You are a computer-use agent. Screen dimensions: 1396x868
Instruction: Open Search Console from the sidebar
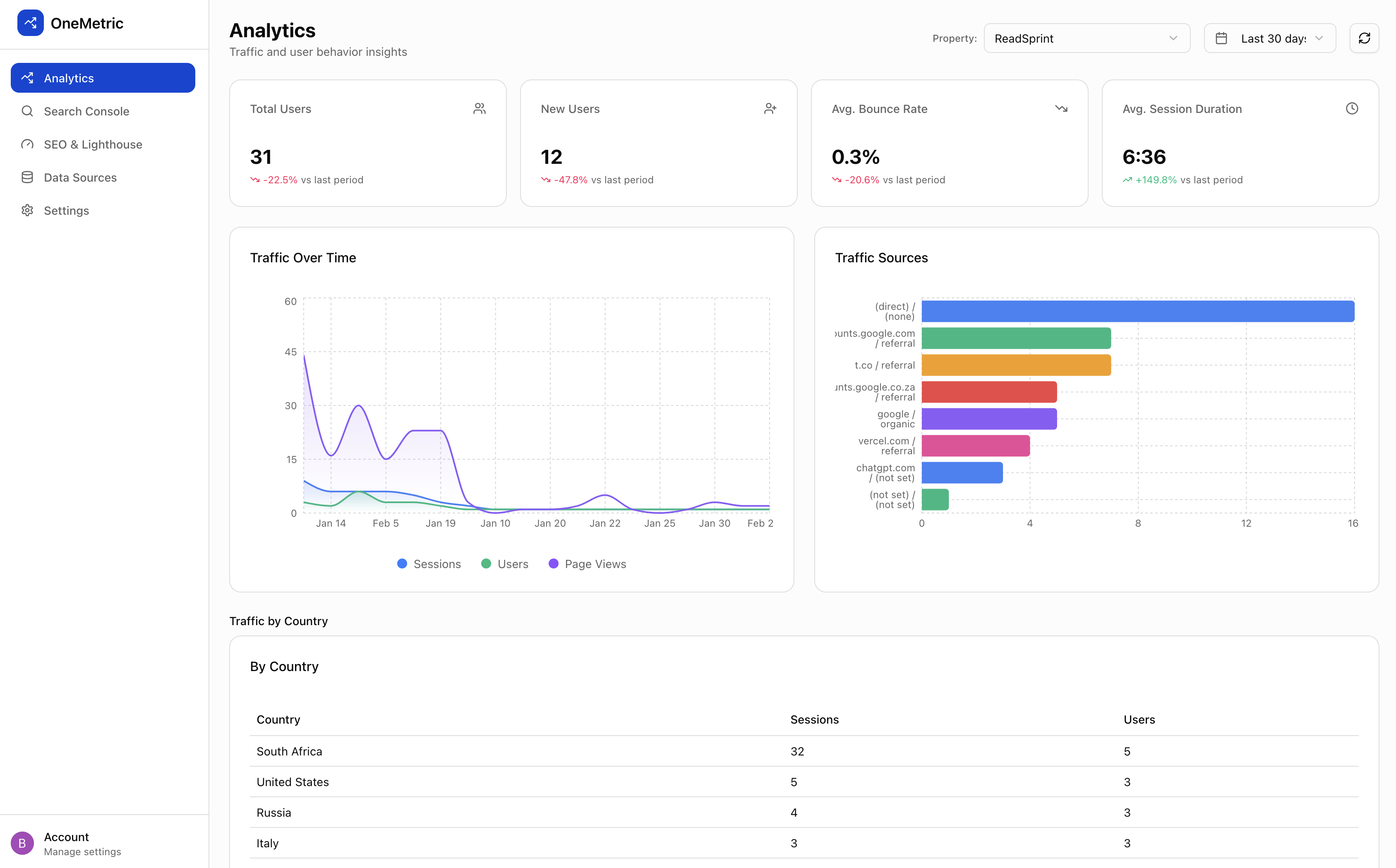click(86, 111)
